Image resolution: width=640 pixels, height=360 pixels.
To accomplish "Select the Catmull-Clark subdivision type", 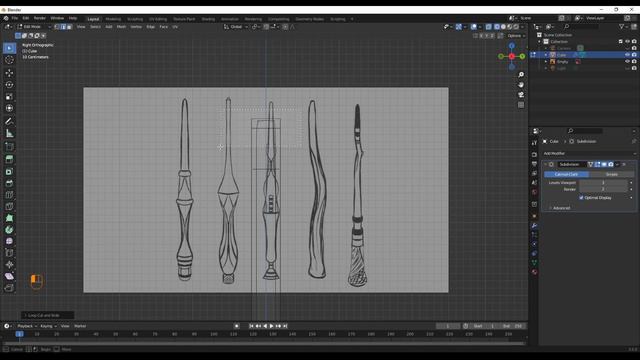I will 566,174.
